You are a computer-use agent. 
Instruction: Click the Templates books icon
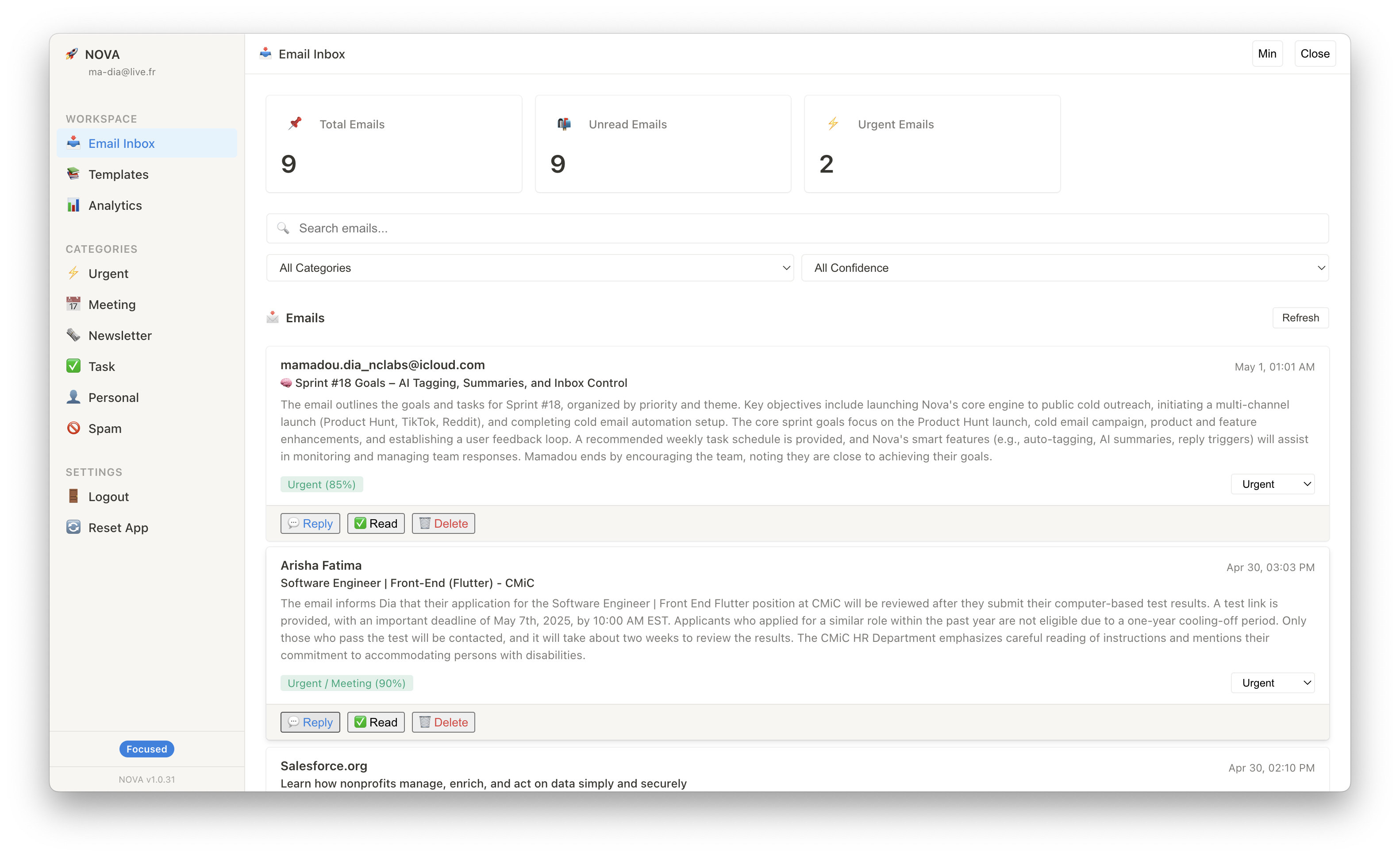pyautogui.click(x=73, y=174)
